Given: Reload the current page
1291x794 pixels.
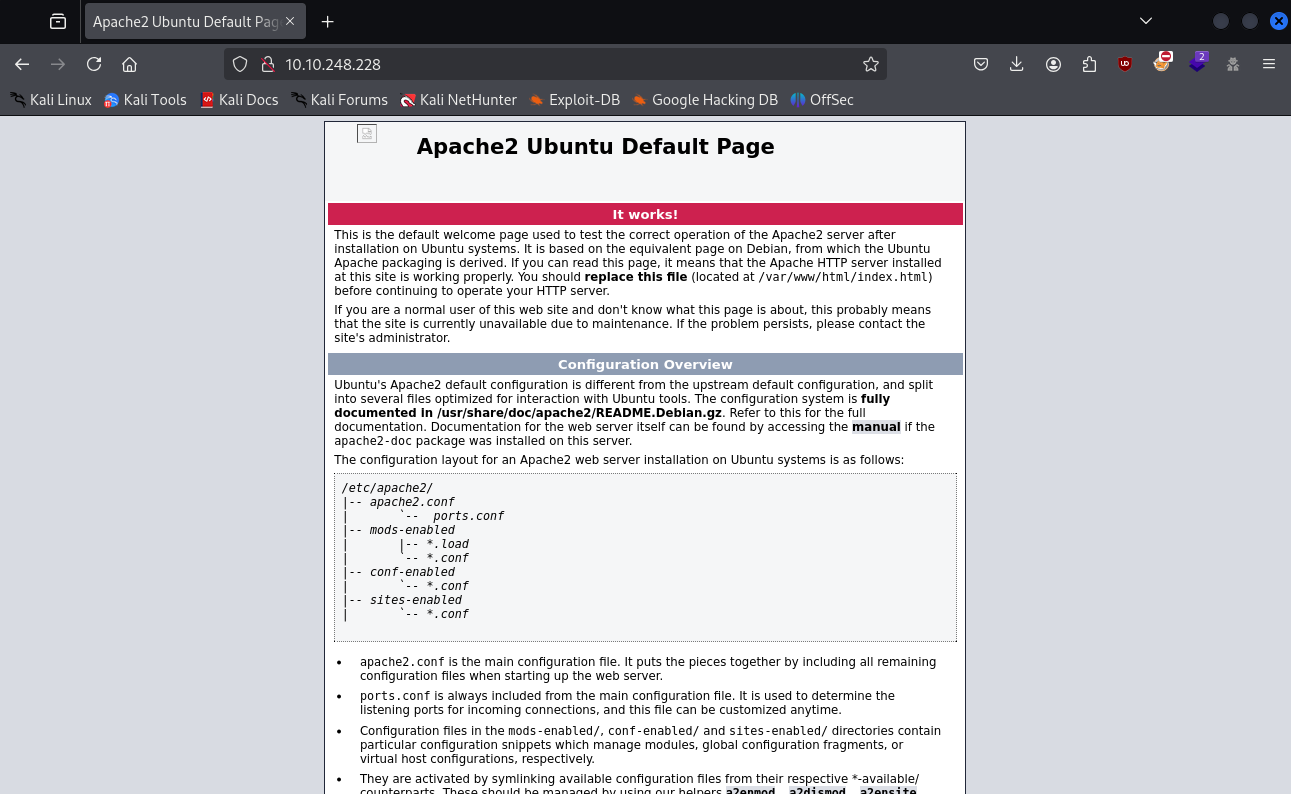Looking at the screenshot, I should point(94,64).
